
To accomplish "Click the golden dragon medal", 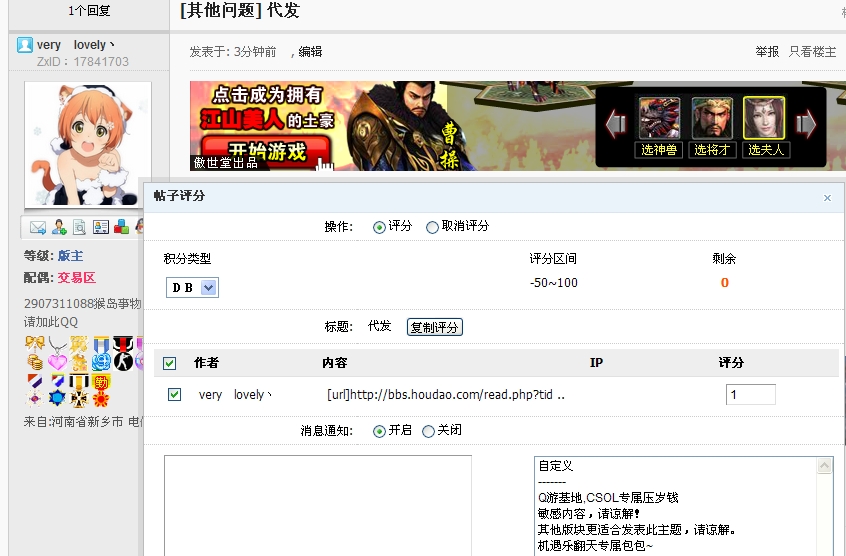I will pos(79,353).
